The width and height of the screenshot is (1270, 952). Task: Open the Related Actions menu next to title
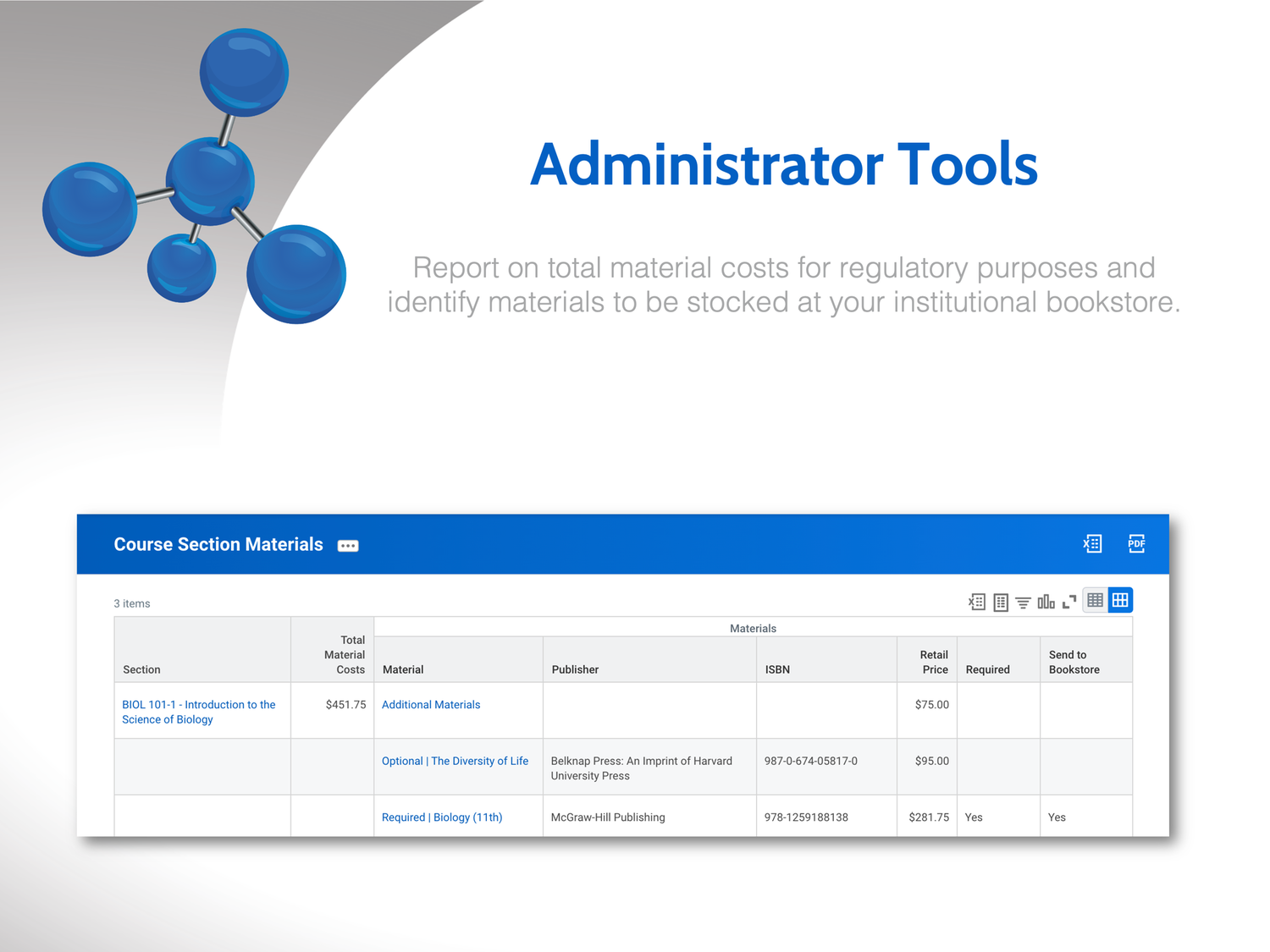[348, 545]
